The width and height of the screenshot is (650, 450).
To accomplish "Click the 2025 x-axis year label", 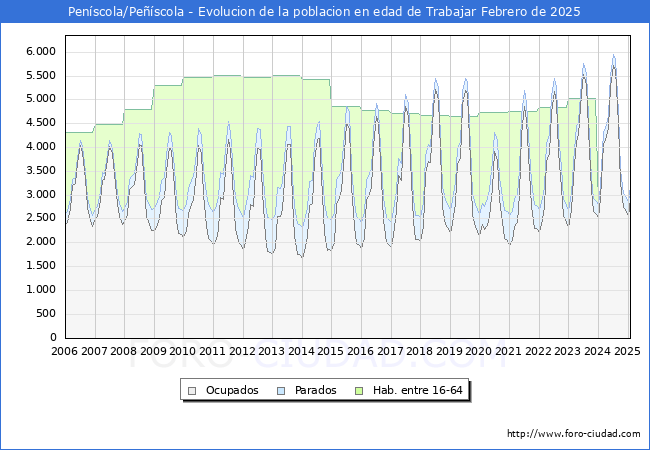I will pyautogui.click(x=627, y=351).
